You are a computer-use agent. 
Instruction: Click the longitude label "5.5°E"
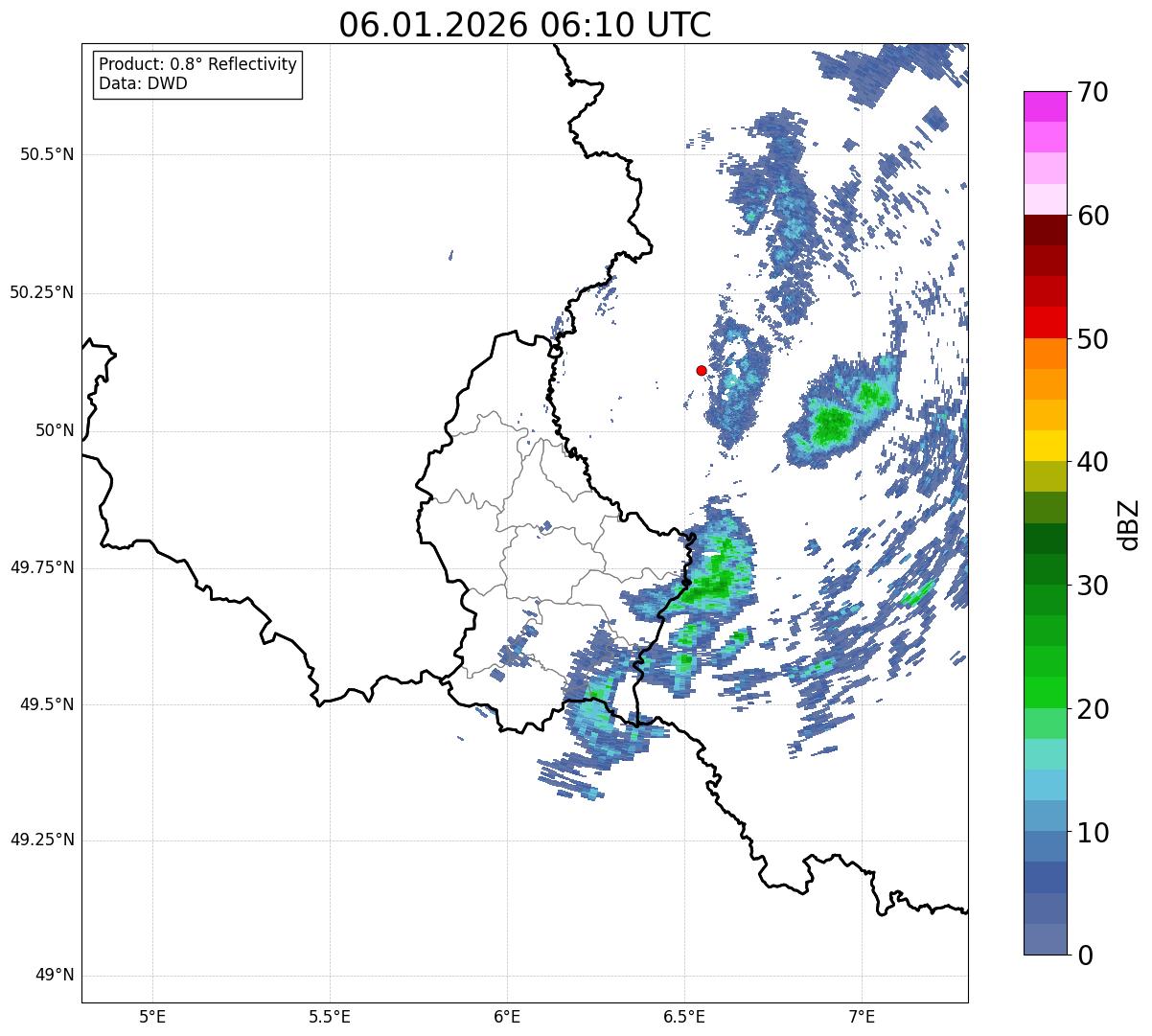tap(330, 1016)
